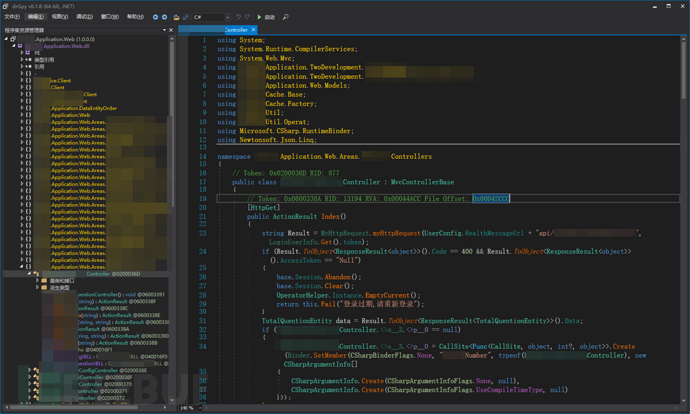Expand the PE node in assembly tree
Viewport: 690px width, 414px height.
pos(23,53)
